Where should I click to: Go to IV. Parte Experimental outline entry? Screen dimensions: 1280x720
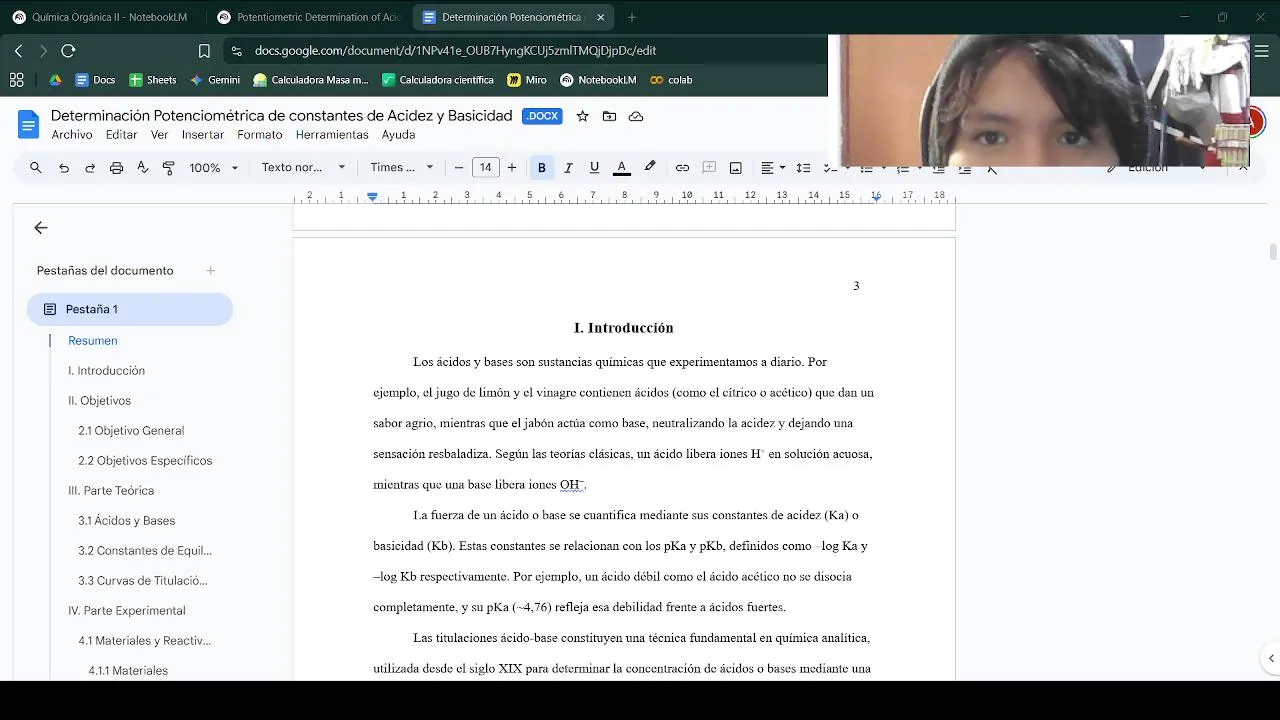click(126, 611)
